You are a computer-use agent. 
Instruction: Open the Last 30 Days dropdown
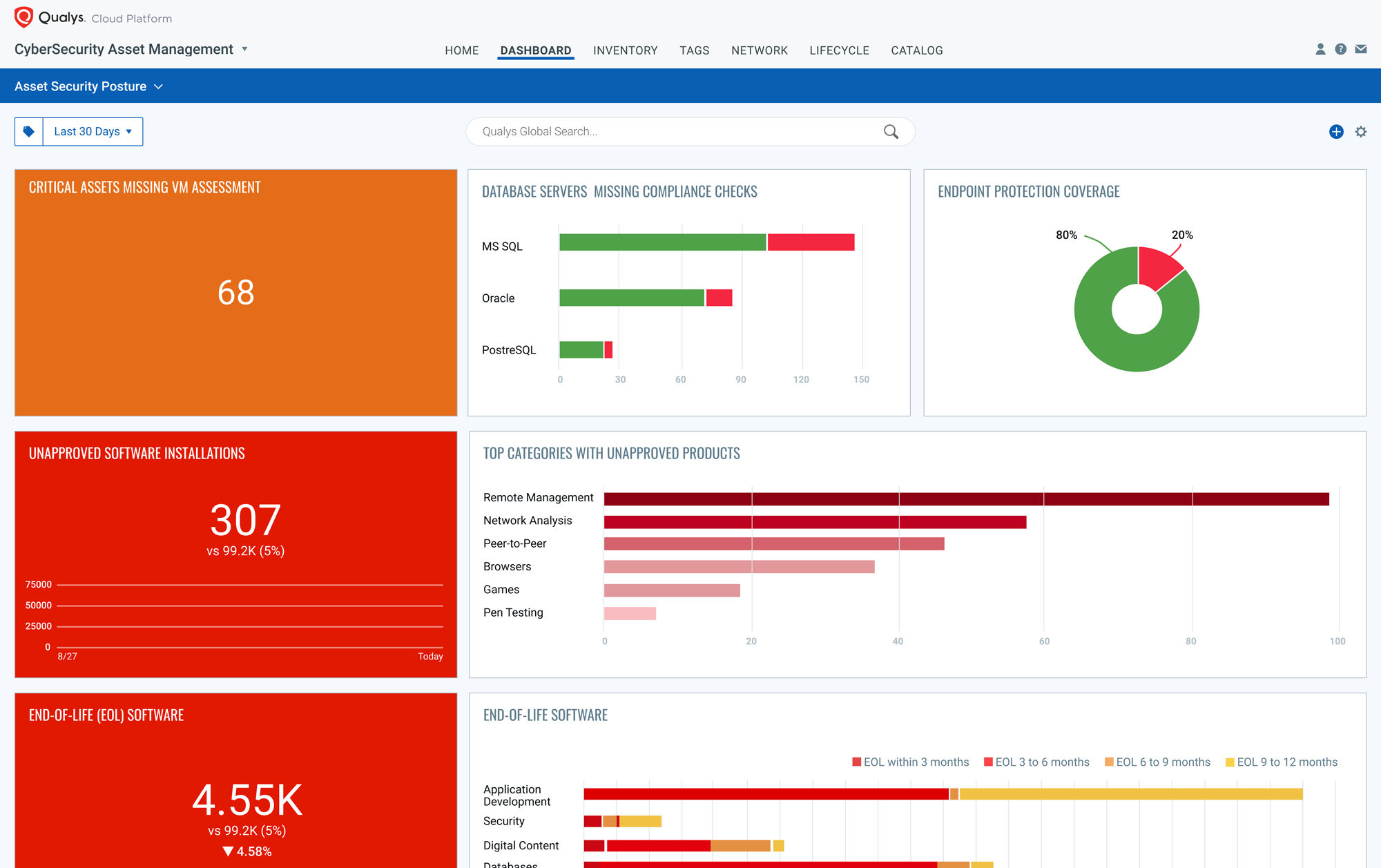tap(92, 131)
